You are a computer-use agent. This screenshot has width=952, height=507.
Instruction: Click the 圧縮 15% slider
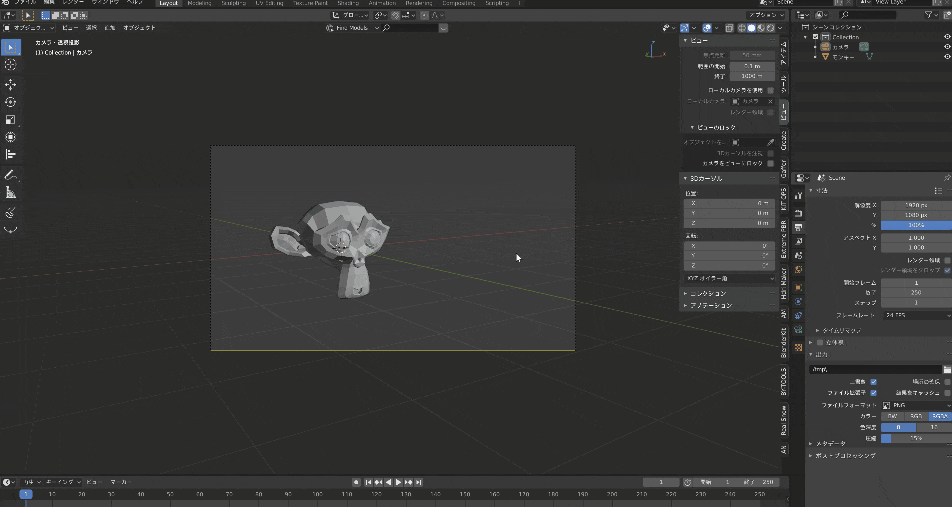click(916, 438)
